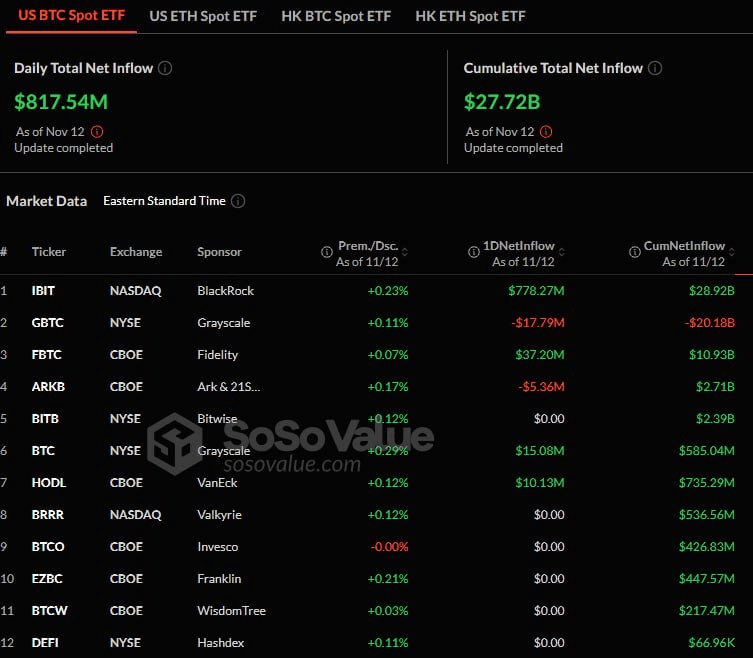This screenshot has height=658, width=753.
Task: Select the DEFI ticker
Action: 45,643
